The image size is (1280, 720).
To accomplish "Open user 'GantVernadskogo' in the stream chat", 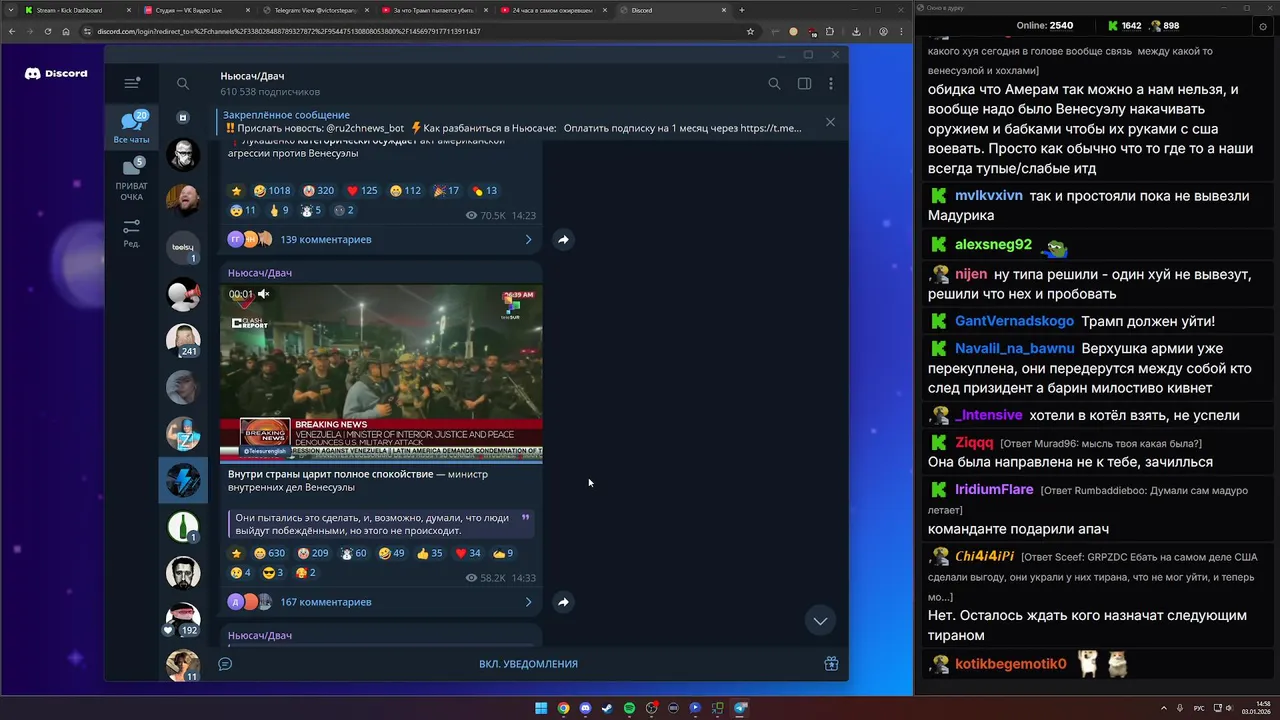I will tap(1014, 321).
